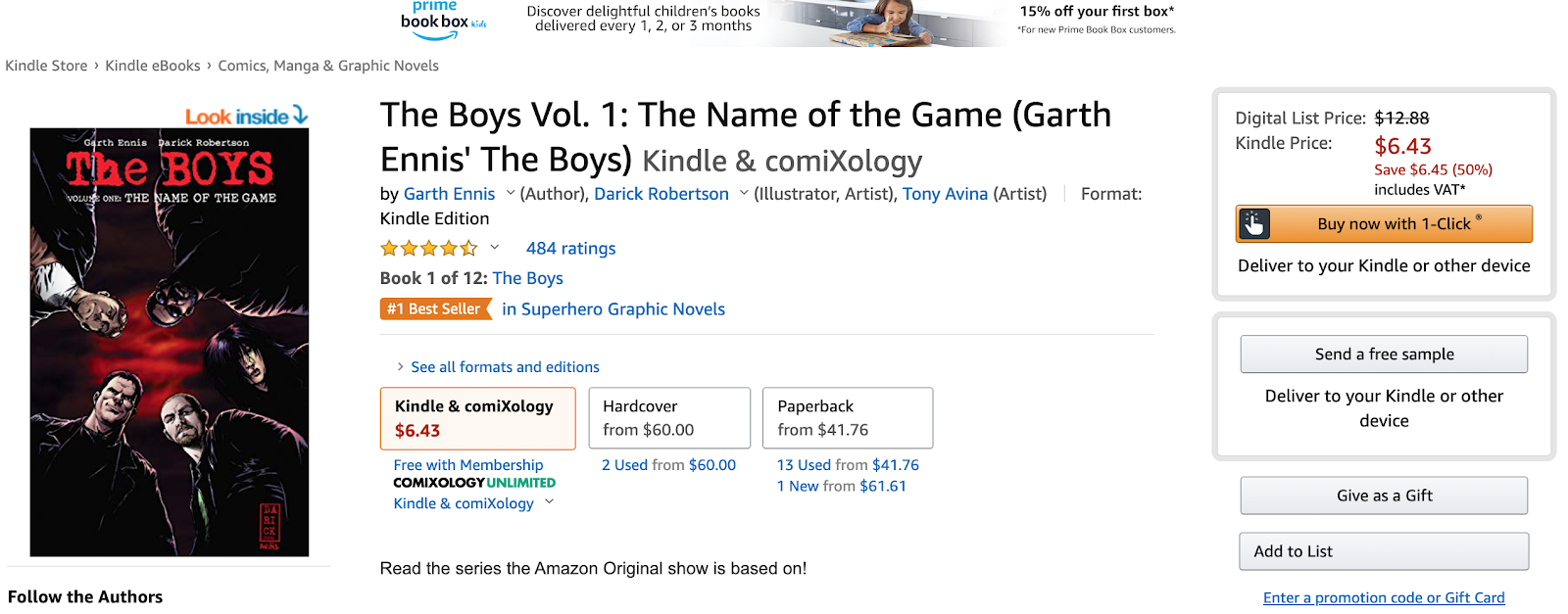The image size is (1568, 614).
Task: Click the #1 Best Seller badge
Action: [434, 309]
